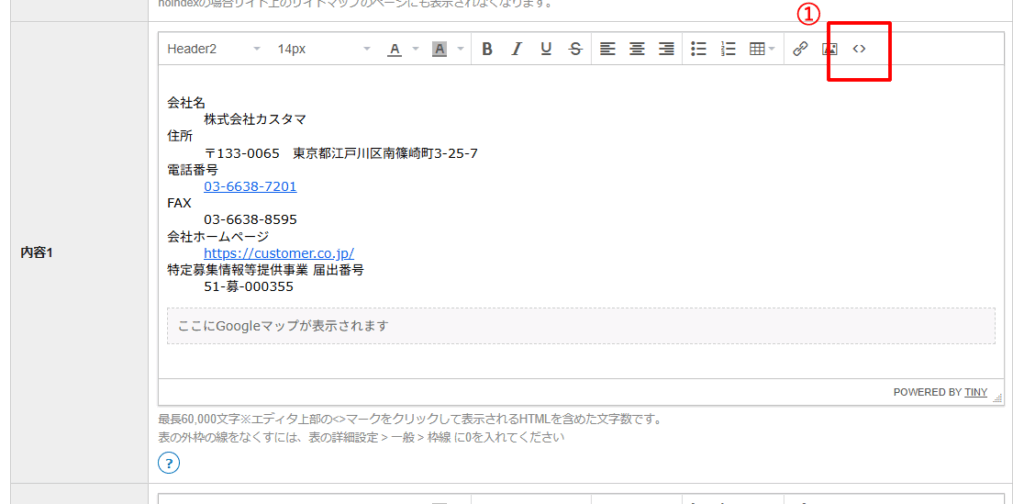Align text to the right
This screenshot has width=1024, height=504.
tap(666, 49)
